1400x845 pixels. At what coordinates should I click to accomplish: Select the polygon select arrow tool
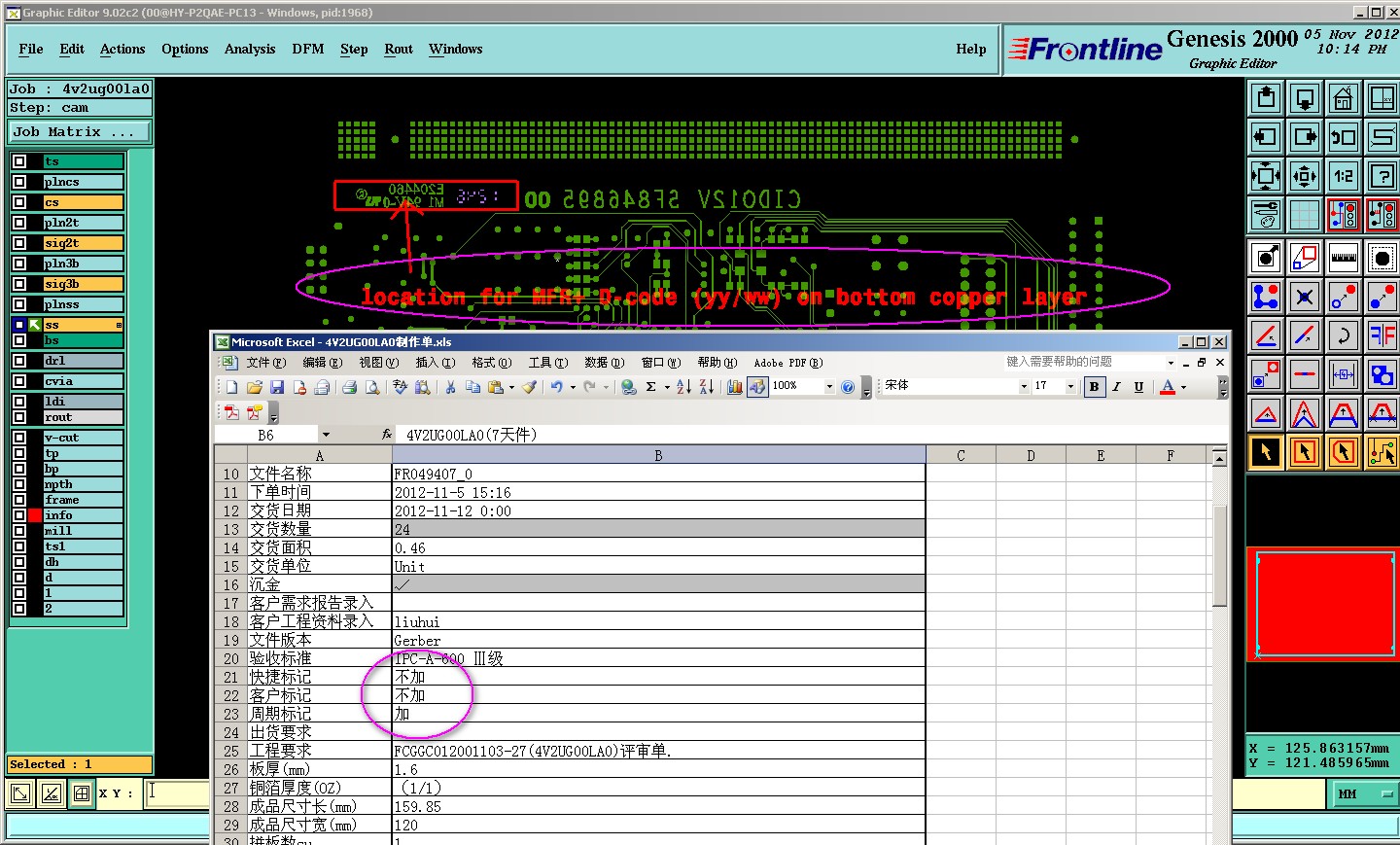point(1344,452)
